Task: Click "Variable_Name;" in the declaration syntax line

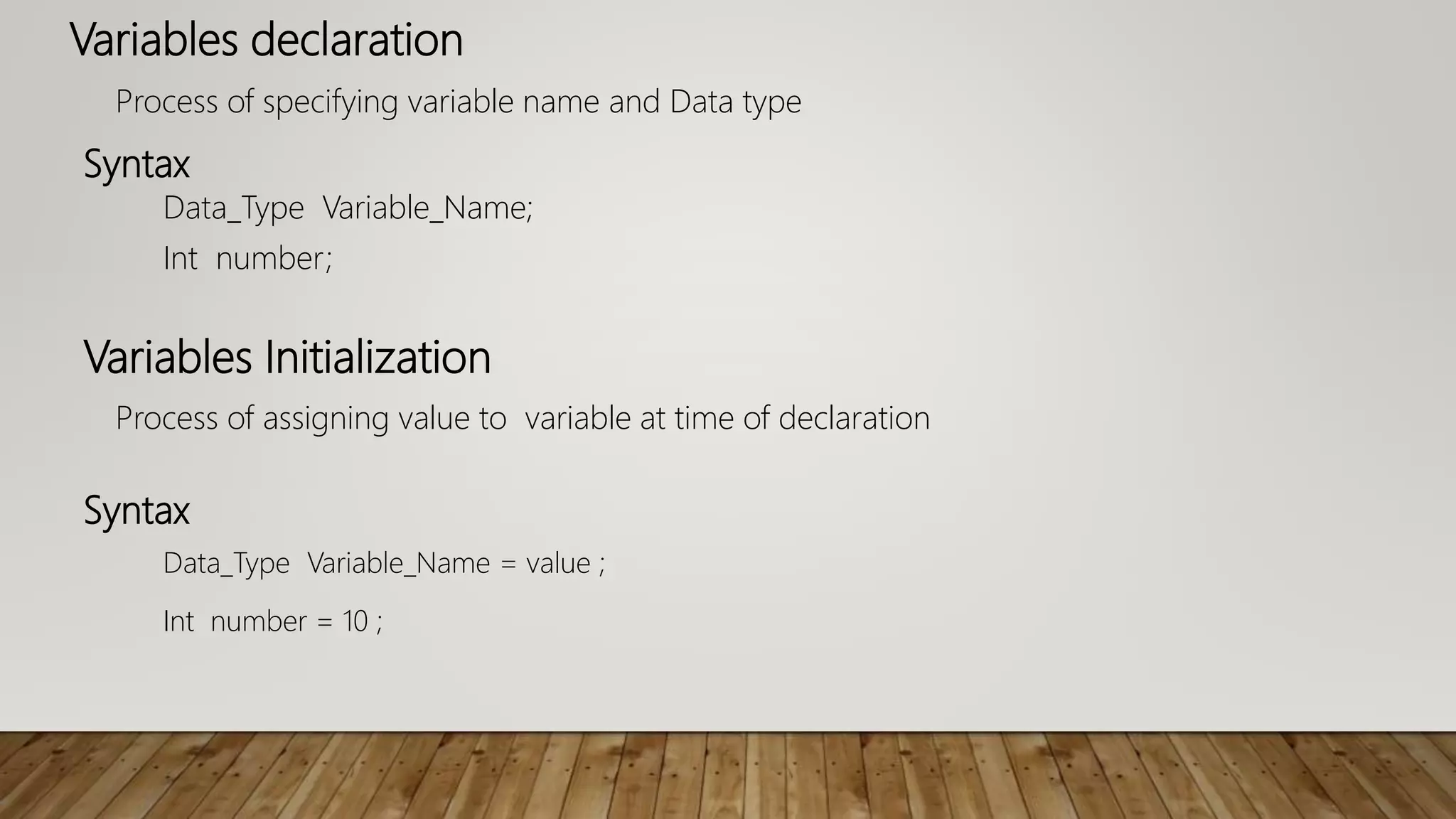Action: 427,208
